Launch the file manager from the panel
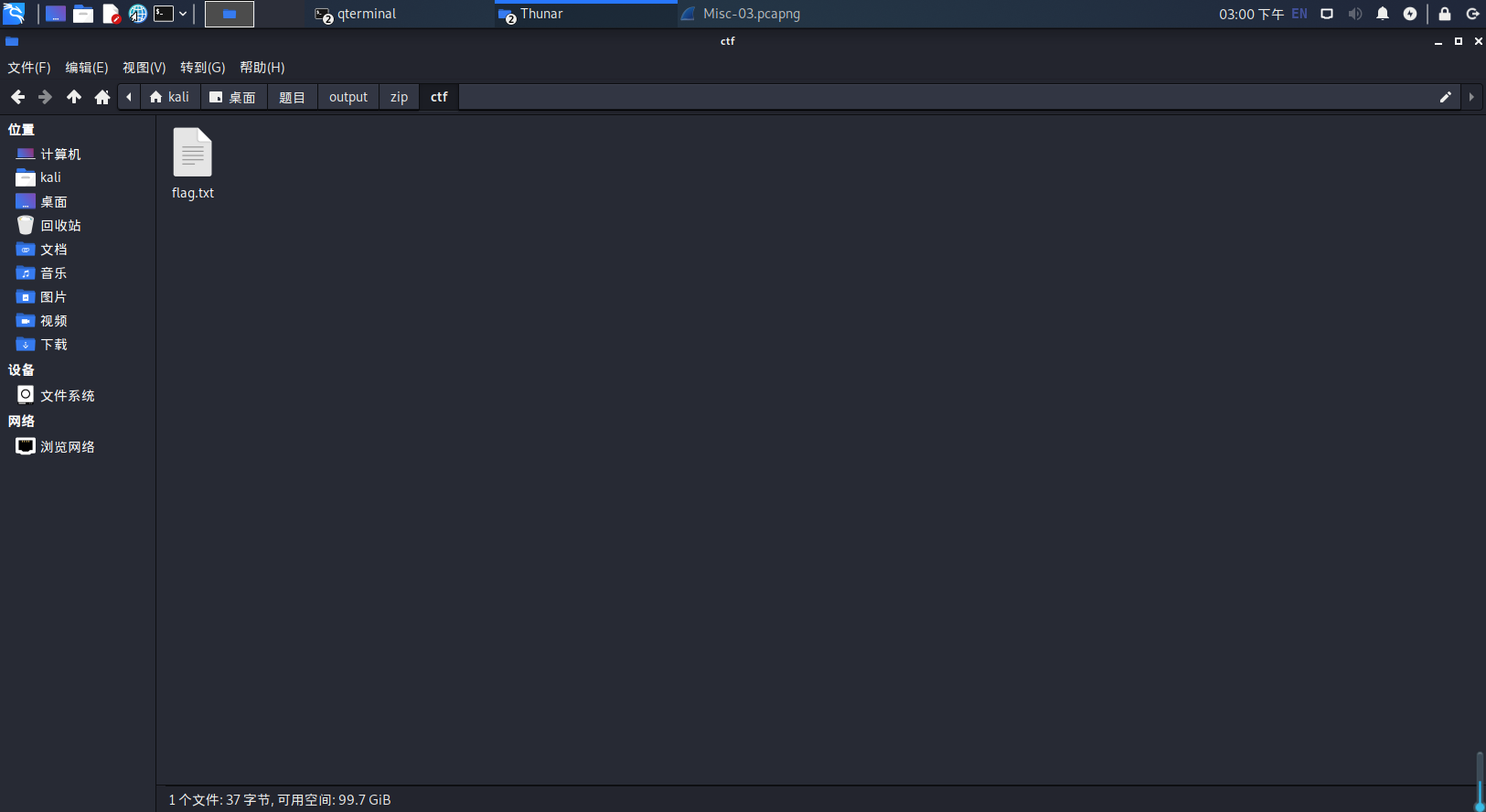 [x=83, y=14]
